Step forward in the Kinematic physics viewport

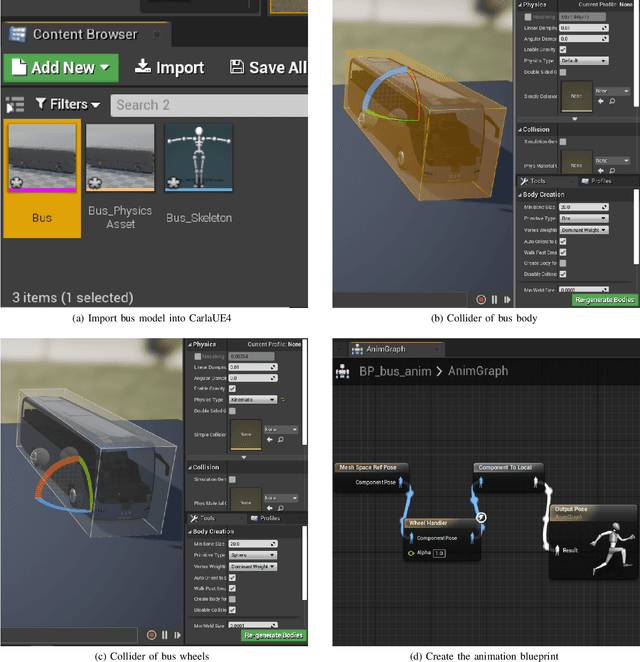coord(177,635)
